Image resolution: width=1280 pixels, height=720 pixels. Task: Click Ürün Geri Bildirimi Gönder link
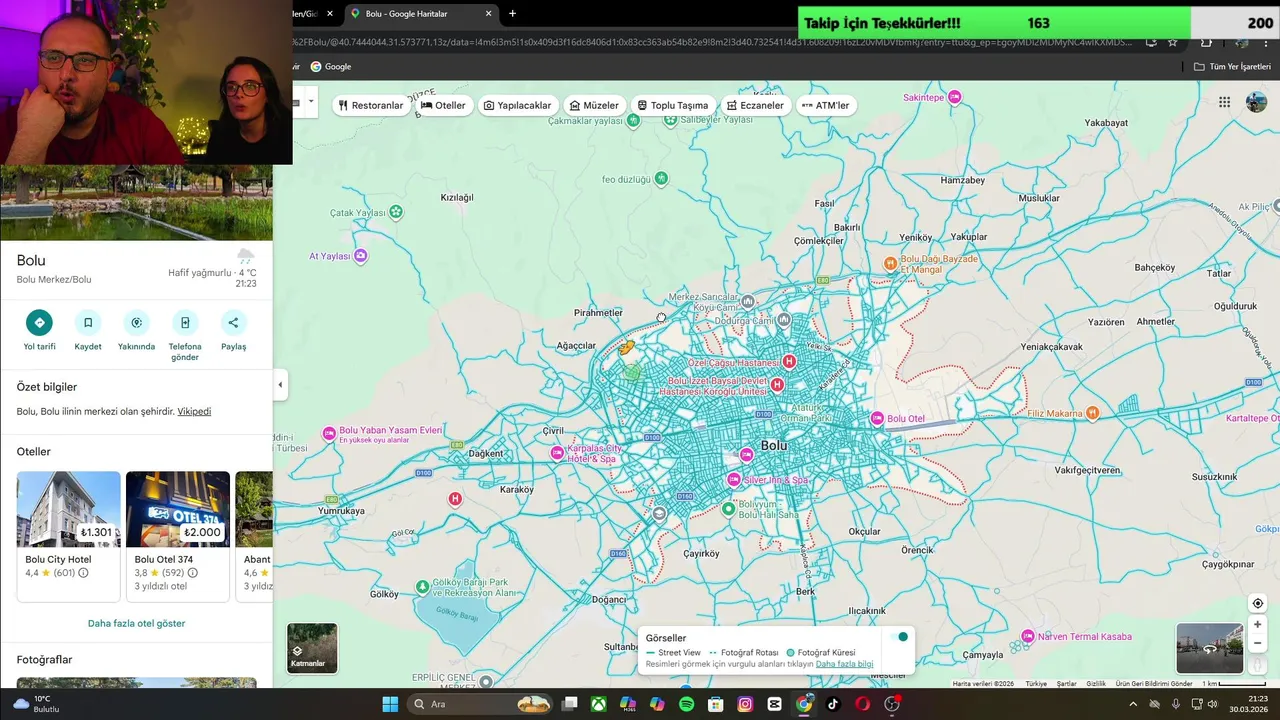tap(1154, 684)
